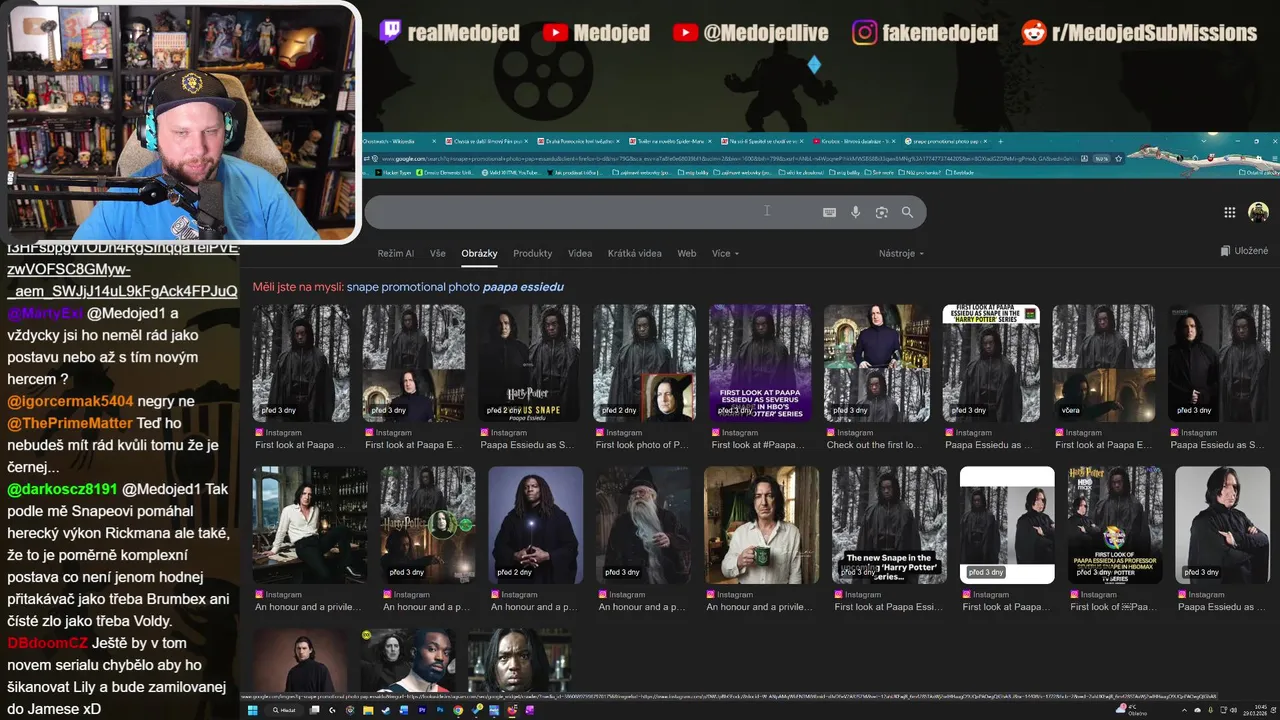Switch to the Režim AI tab
The height and width of the screenshot is (720, 1280).
pos(395,253)
